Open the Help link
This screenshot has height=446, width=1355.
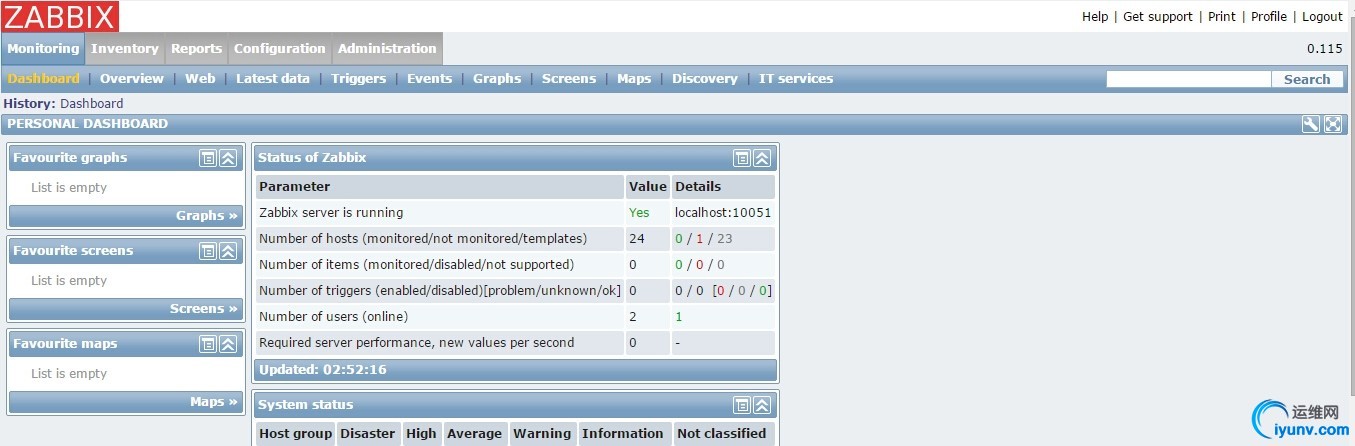1095,16
